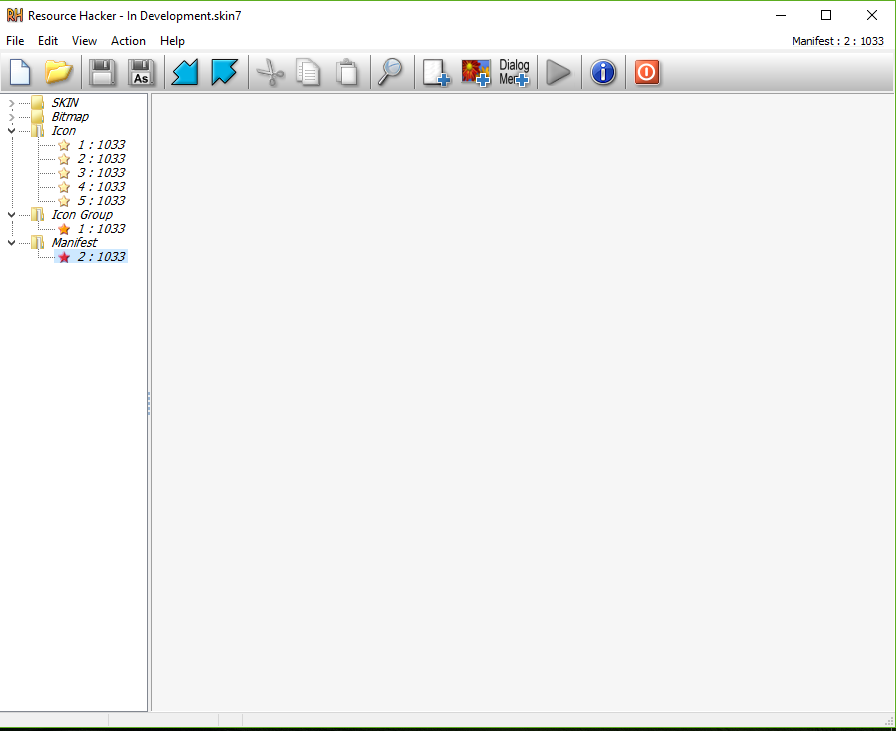Image resolution: width=896 pixels, height=731 pixels.
Task: Collapse the Manifest tree node
Action: tap(11, 243)
